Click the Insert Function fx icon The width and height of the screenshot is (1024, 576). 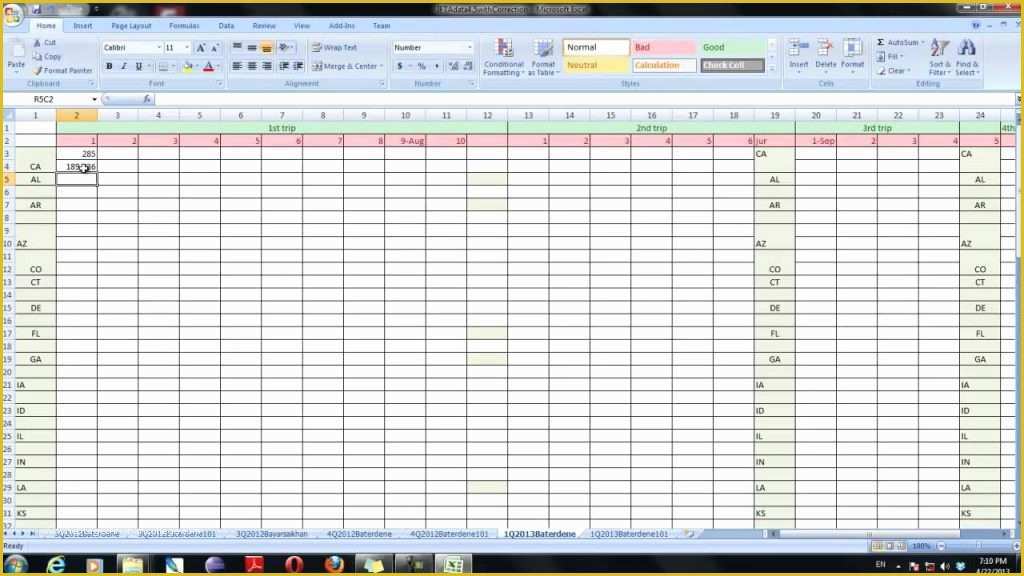coord(147,99)
